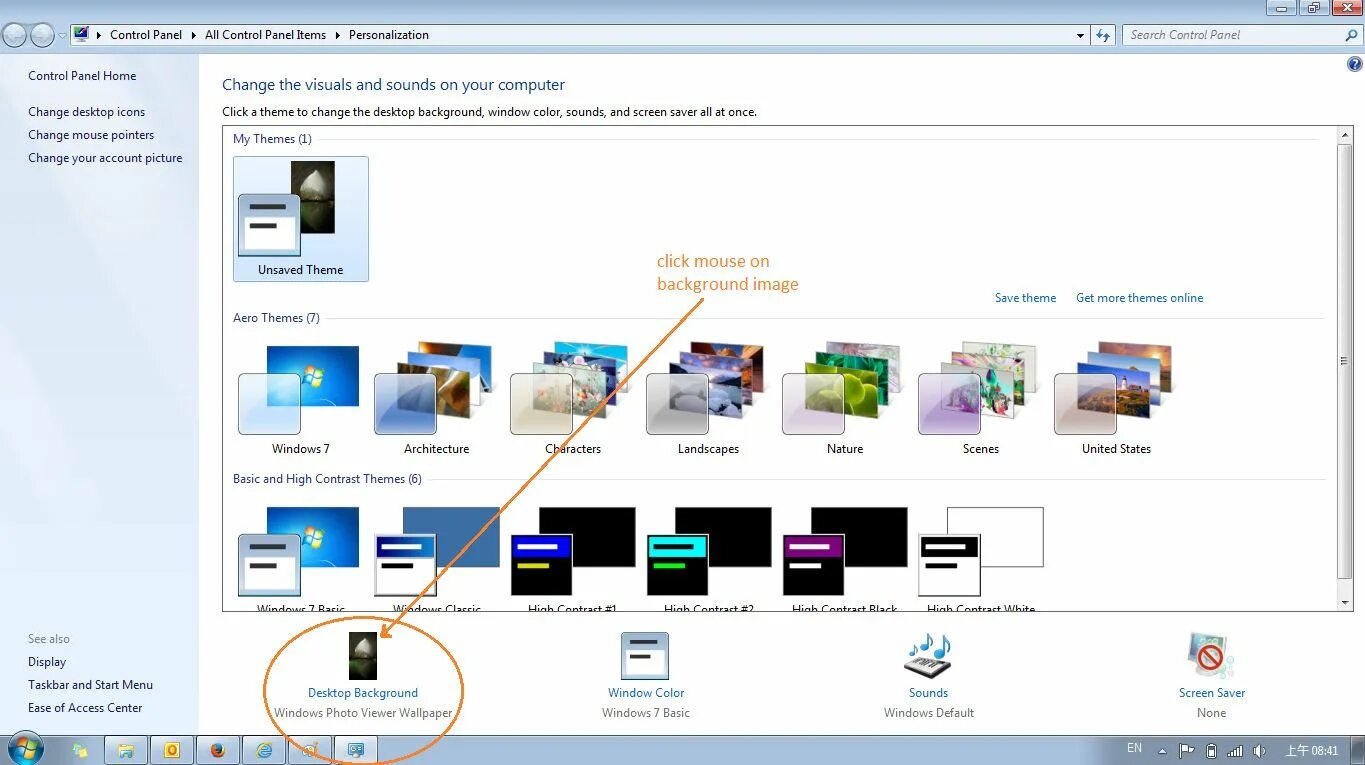Click All Control Panel Items breadcrumb

pyautogui.click(x=265, y=35)
